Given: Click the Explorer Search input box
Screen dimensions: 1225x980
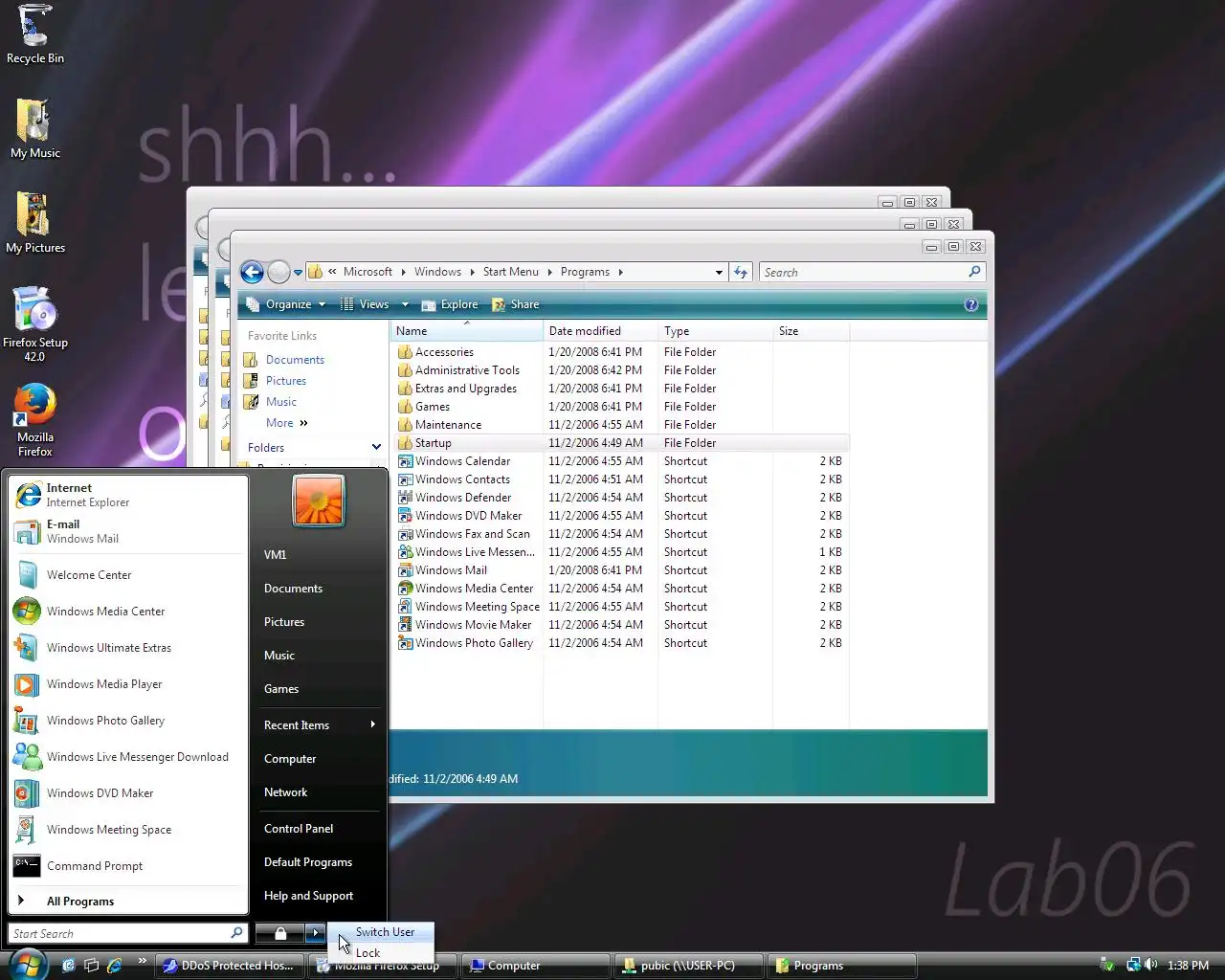Looking at the screenshot, I should point(863,273).
